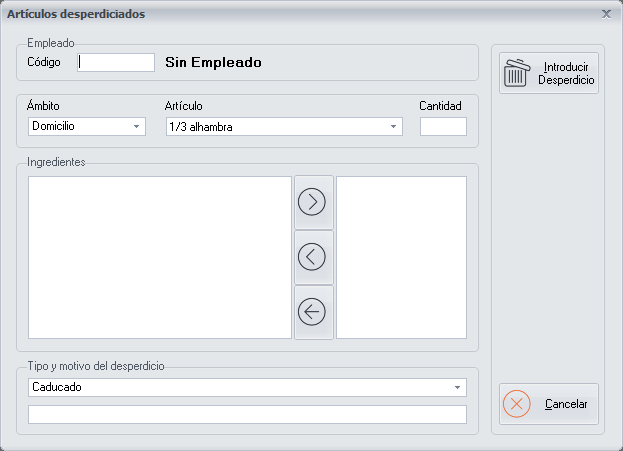Click the trash can icon
The height and width of the screenshot is (451, 623).
(x=516, y=74)
